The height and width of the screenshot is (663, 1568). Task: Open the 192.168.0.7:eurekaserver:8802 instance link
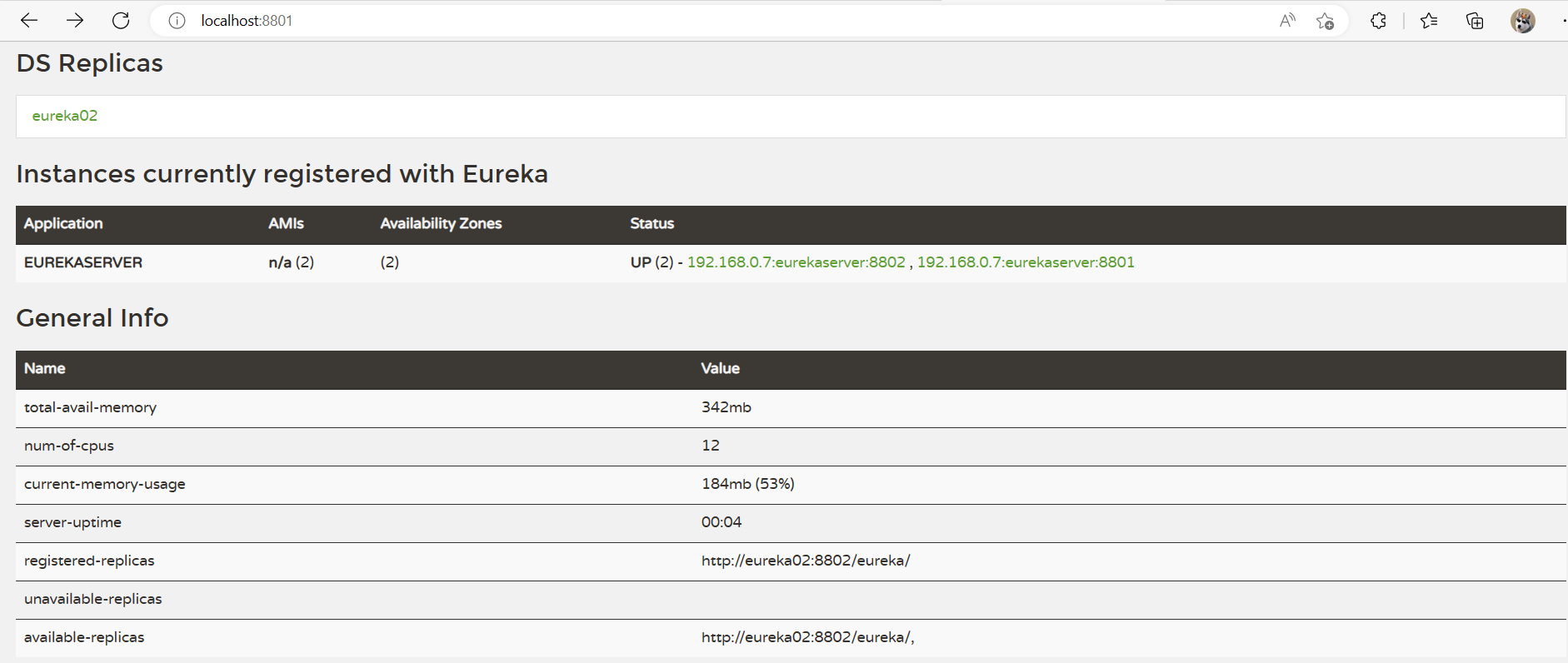point(796,262)
